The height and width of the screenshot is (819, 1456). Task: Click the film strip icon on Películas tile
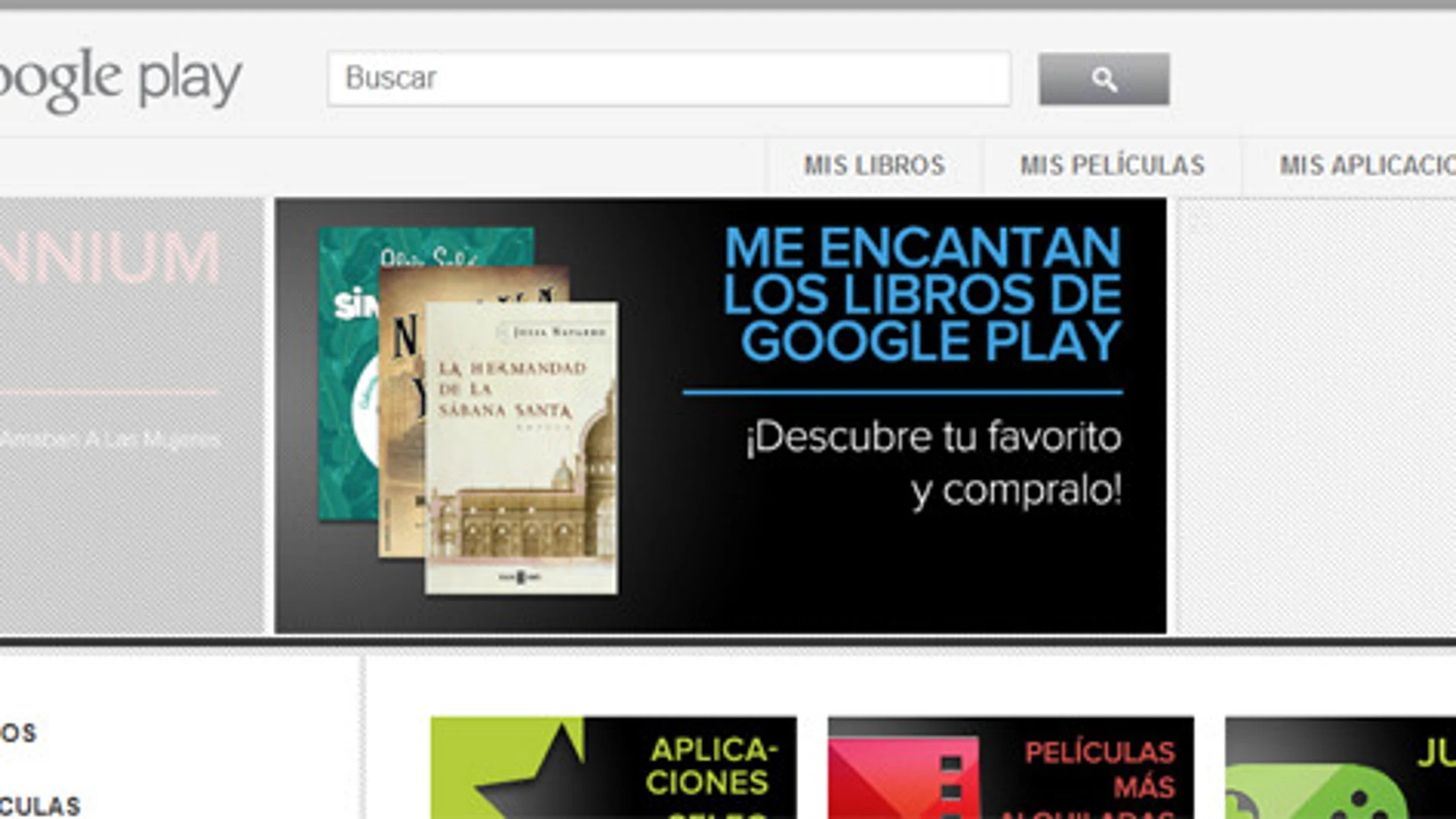click(x=904, y=778)
